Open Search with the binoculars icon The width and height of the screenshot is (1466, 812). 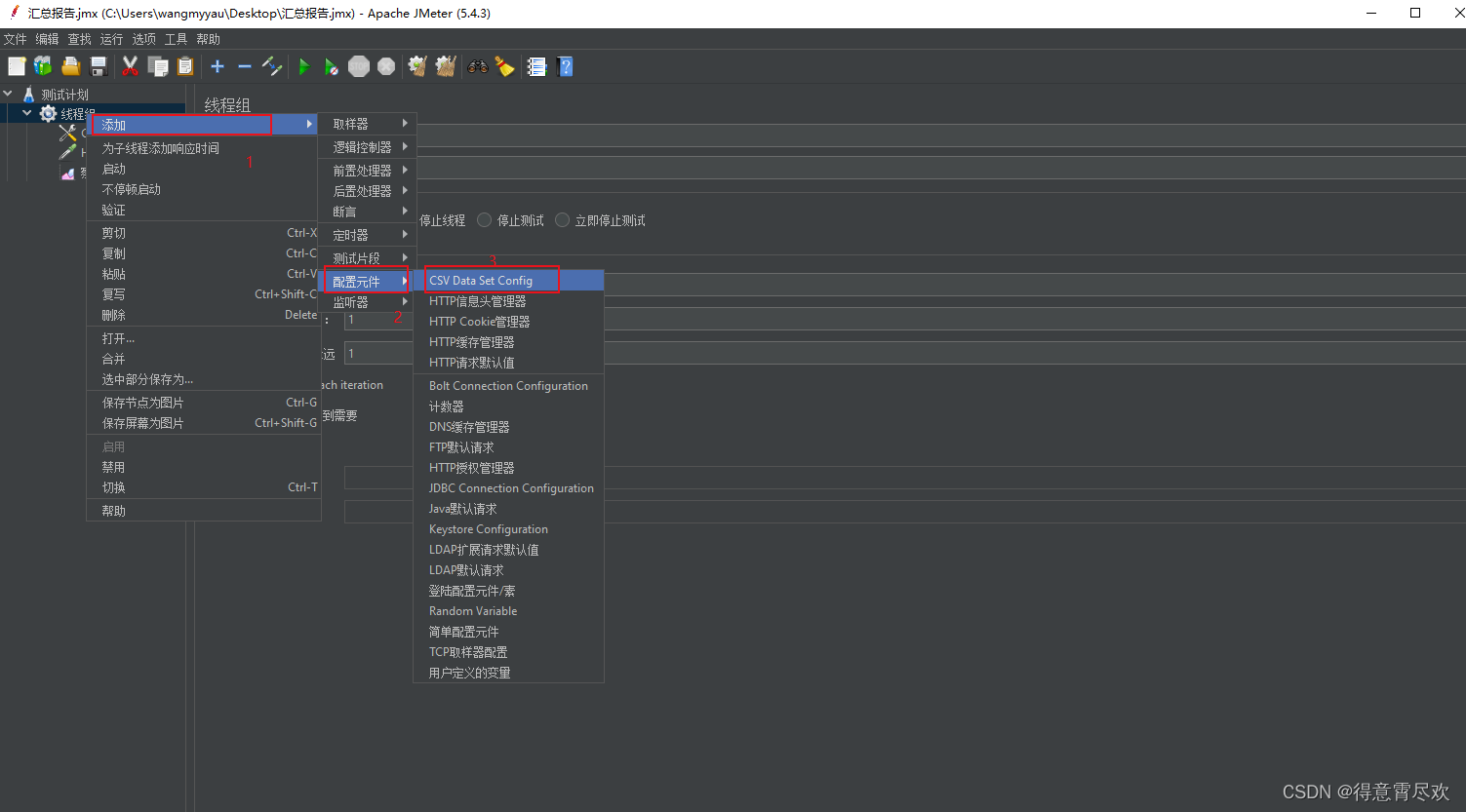pos(478,66)
